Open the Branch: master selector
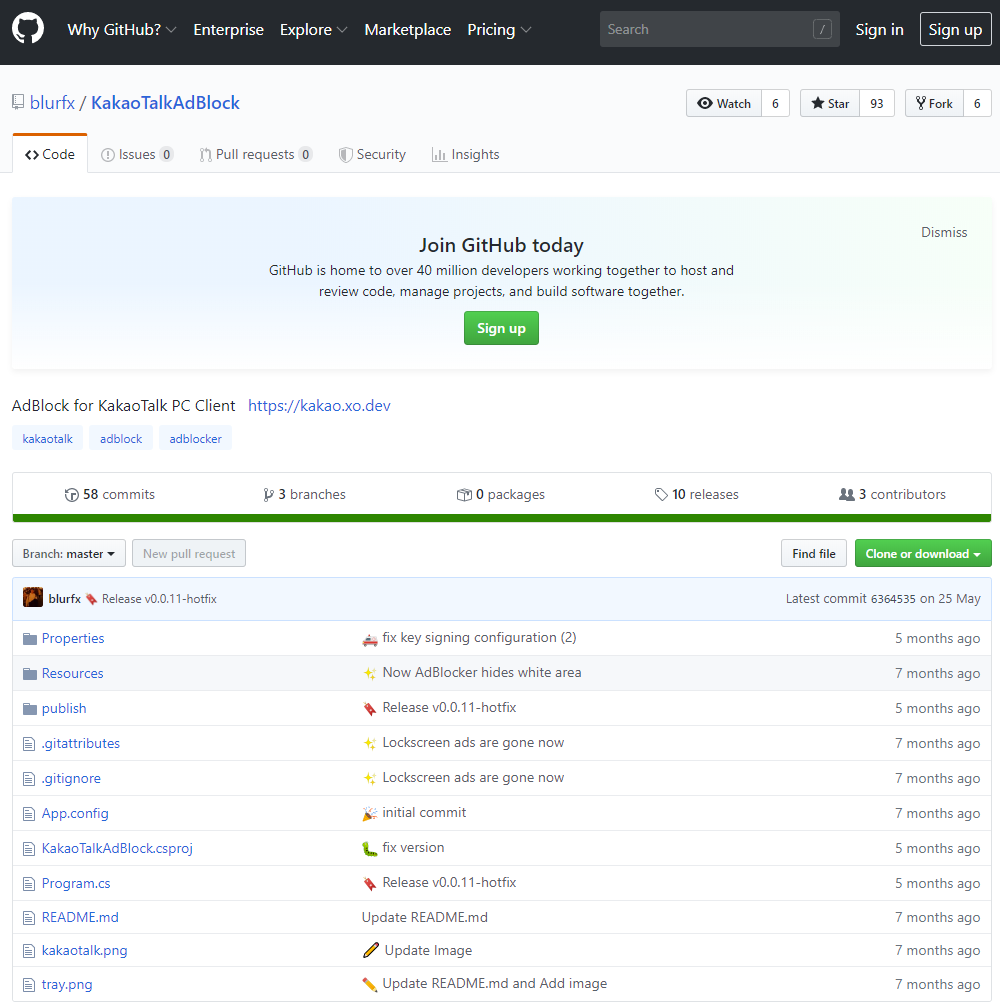The image size is (1000, 1005). [69, 553]
